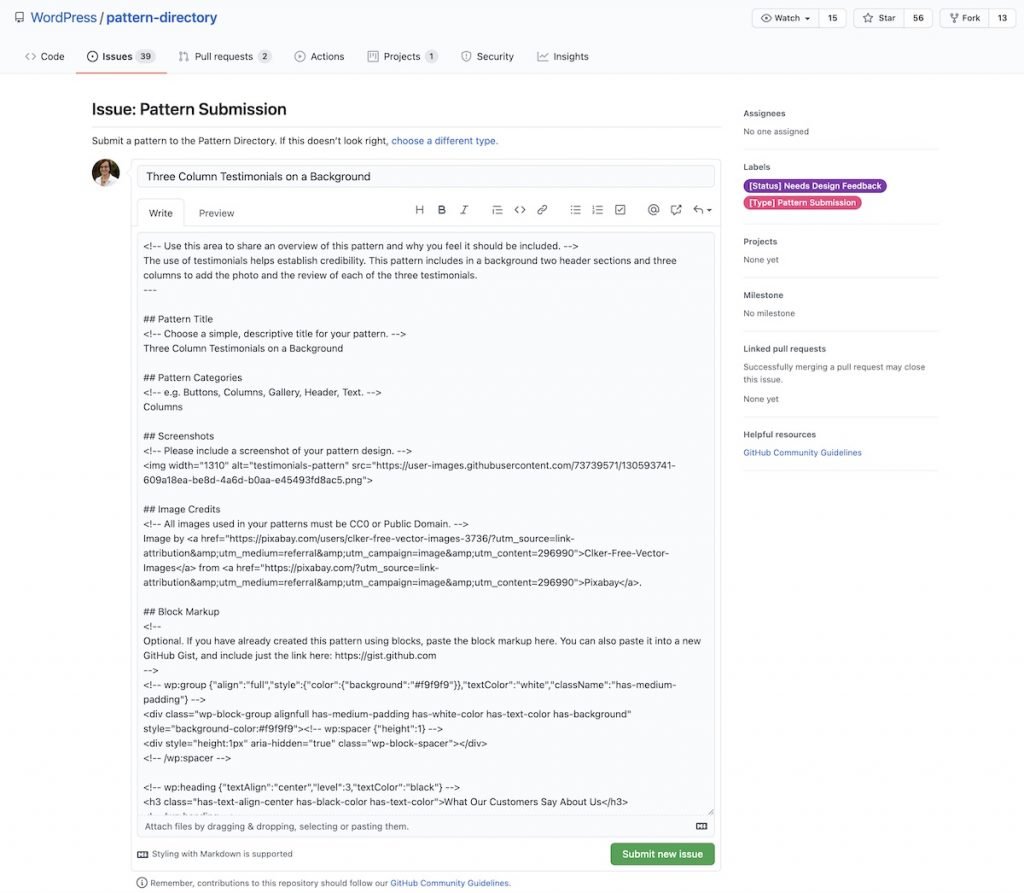
Task: Open the Insights tab
Action: tap(563, 57)
